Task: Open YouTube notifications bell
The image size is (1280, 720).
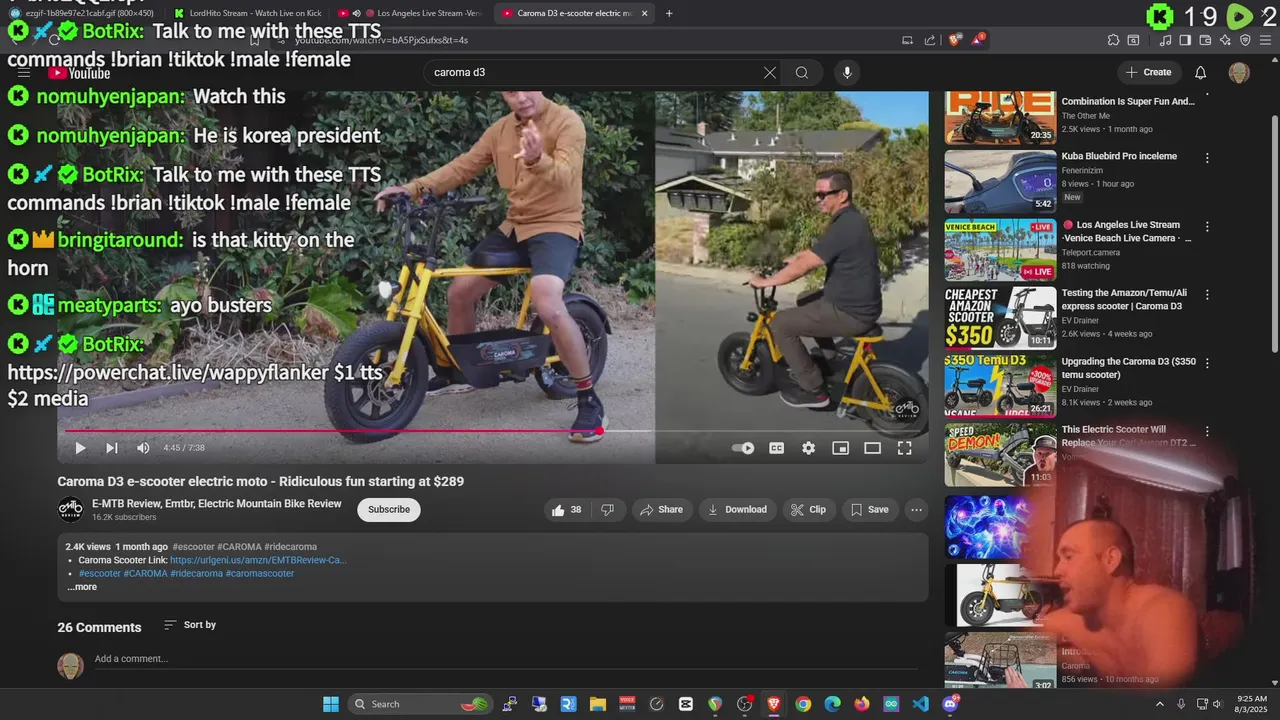Action: [x=1201, y=72]
